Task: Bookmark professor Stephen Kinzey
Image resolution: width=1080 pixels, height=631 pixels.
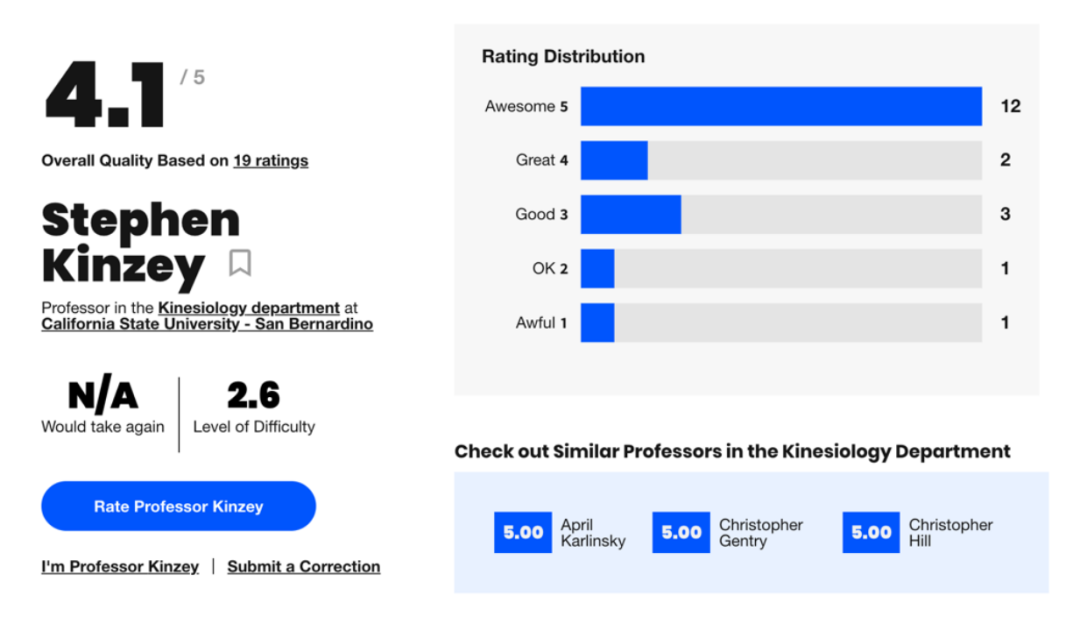Action: (240, 264)
